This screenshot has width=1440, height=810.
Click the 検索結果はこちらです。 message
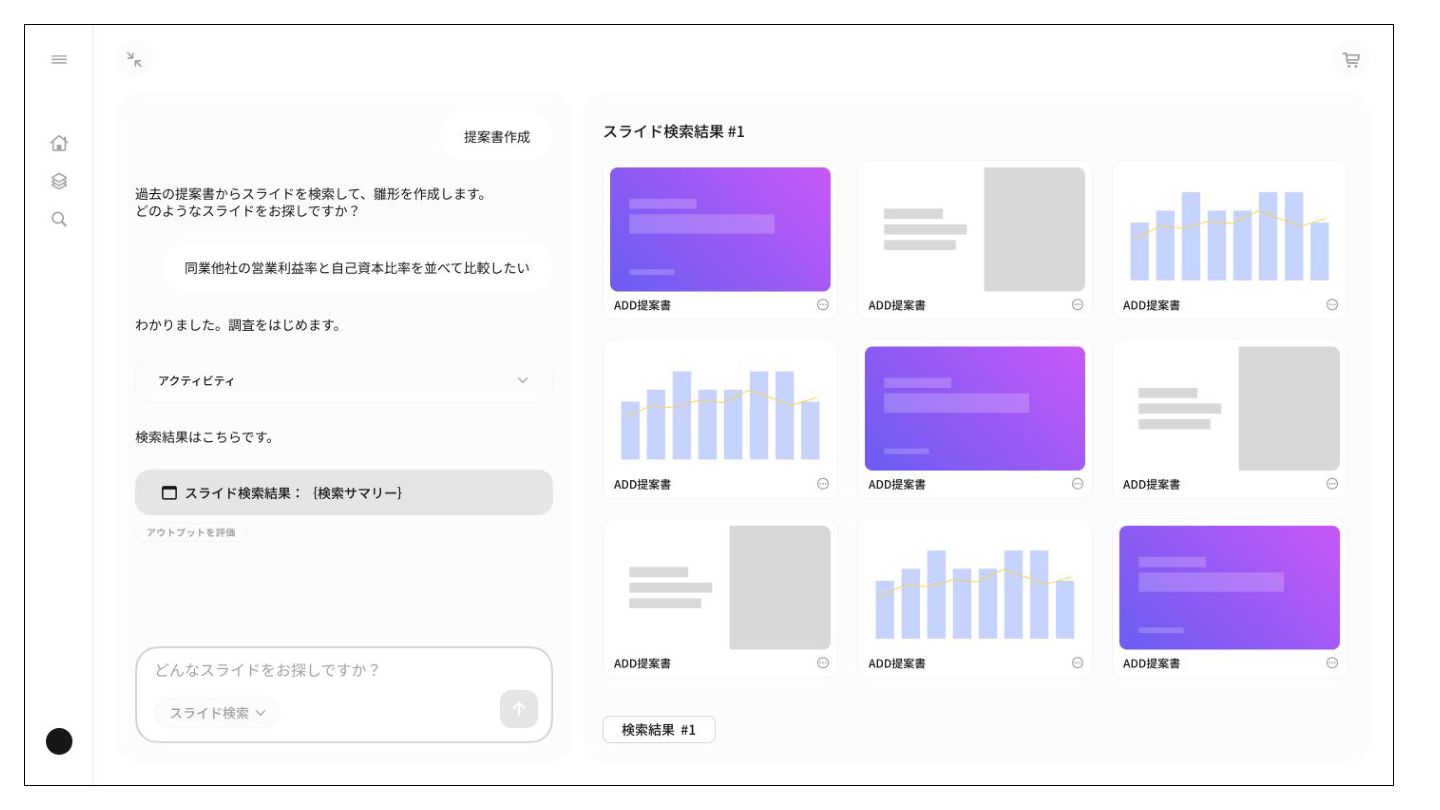point(205,437)
